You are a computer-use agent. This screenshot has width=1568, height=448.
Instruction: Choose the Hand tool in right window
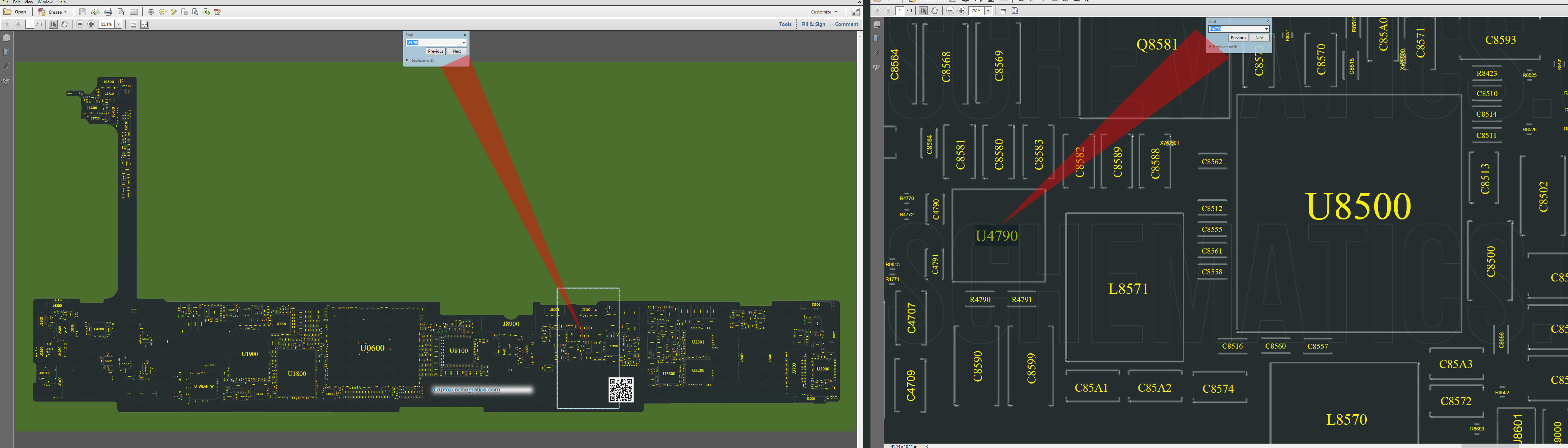934,11
